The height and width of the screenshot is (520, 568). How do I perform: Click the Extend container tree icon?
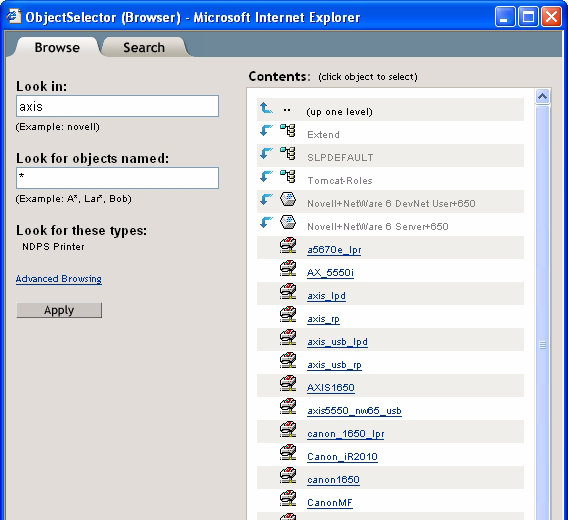tap(288, 130)
